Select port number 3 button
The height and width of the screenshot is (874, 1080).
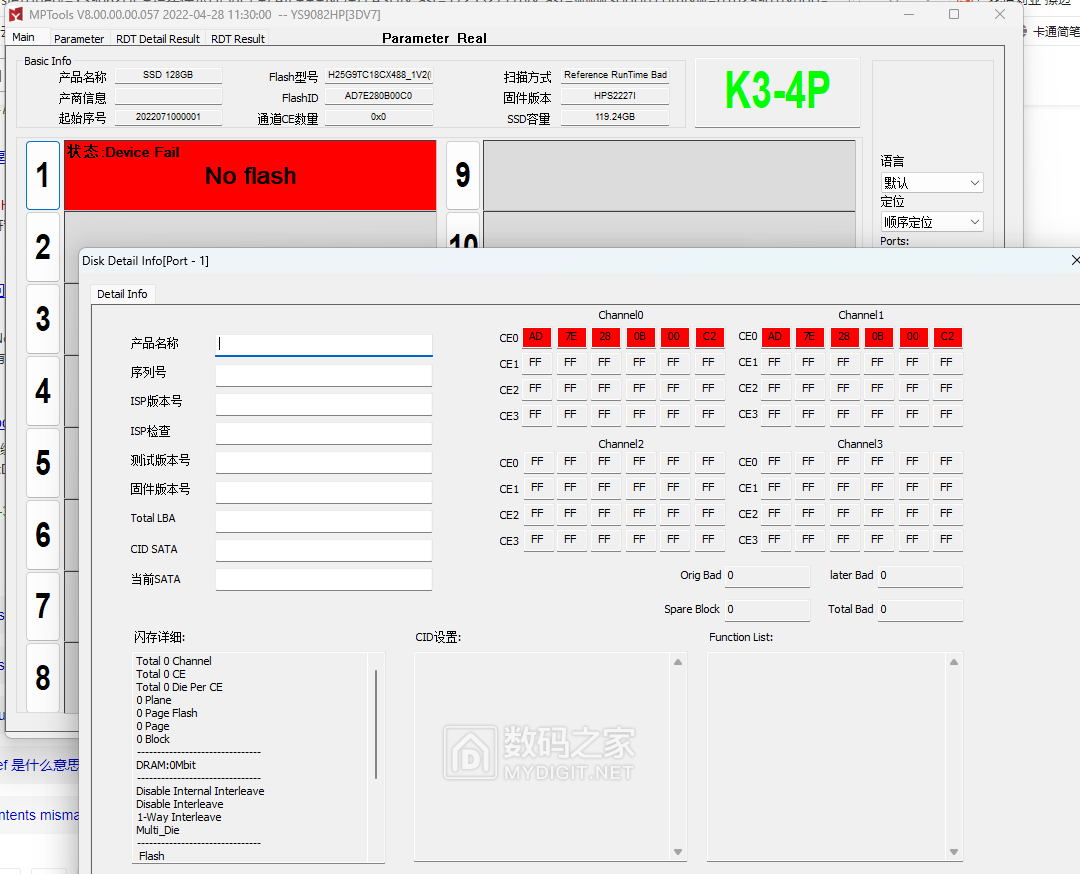click(42, 319)
